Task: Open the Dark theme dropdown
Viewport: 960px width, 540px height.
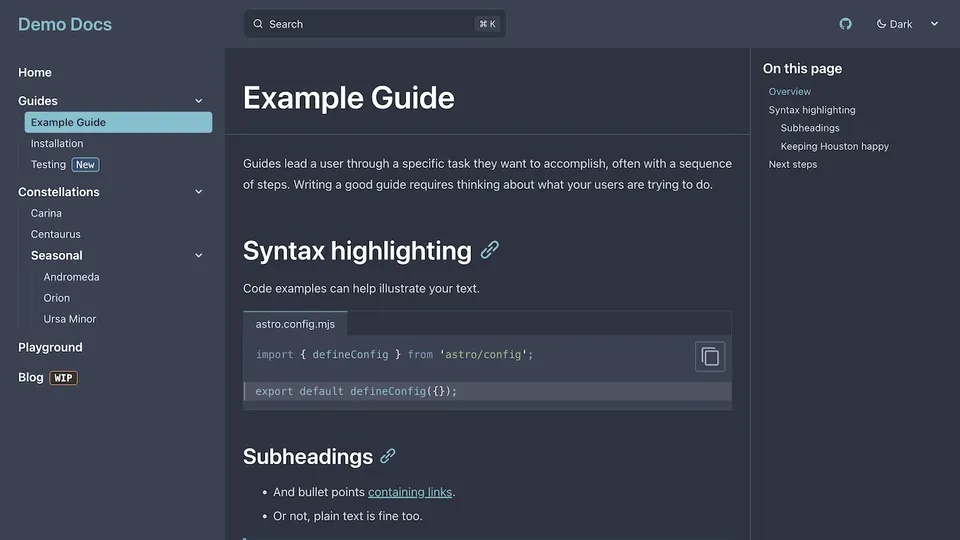Action: tap(908, 24)
